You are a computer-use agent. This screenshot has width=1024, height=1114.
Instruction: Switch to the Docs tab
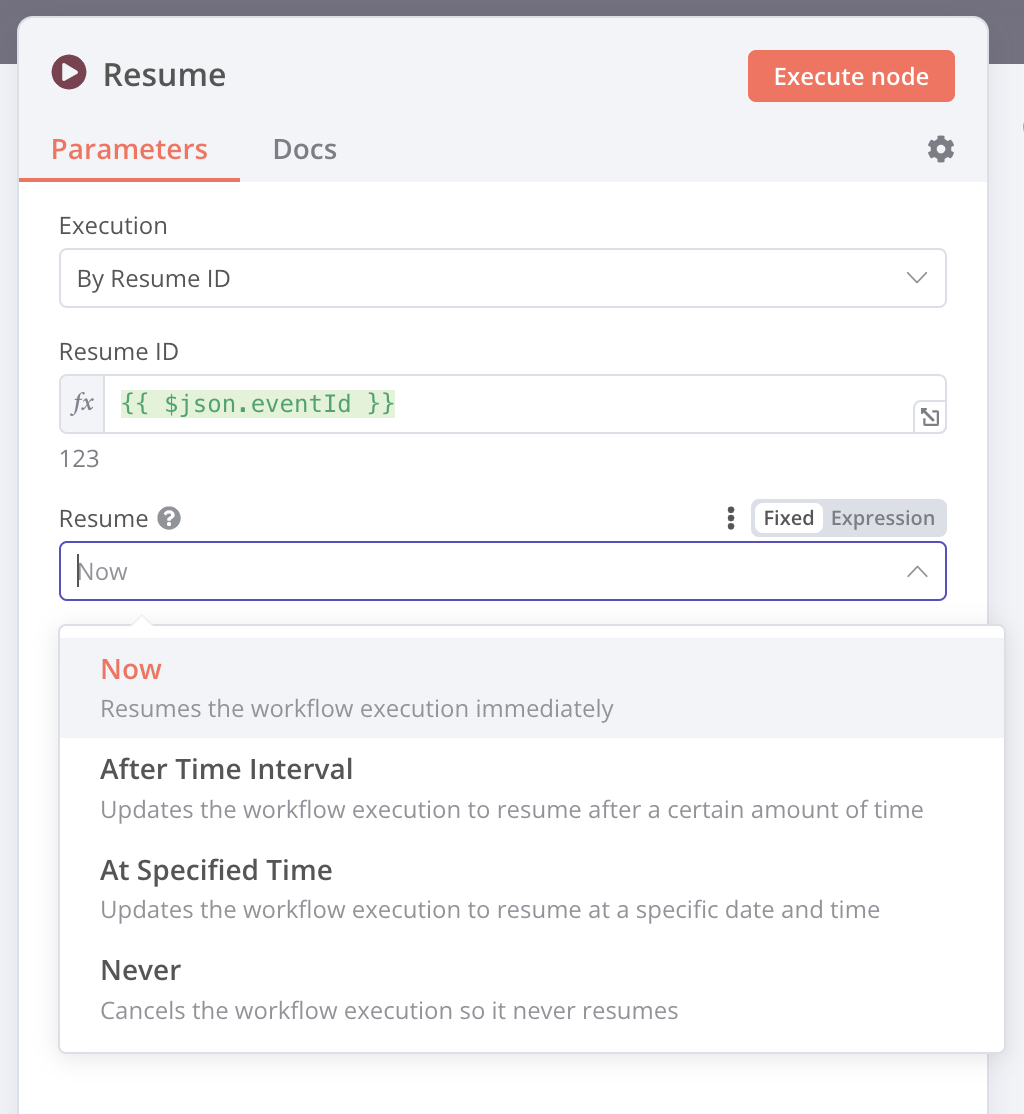pyautogui.click(x=304, y=150)
